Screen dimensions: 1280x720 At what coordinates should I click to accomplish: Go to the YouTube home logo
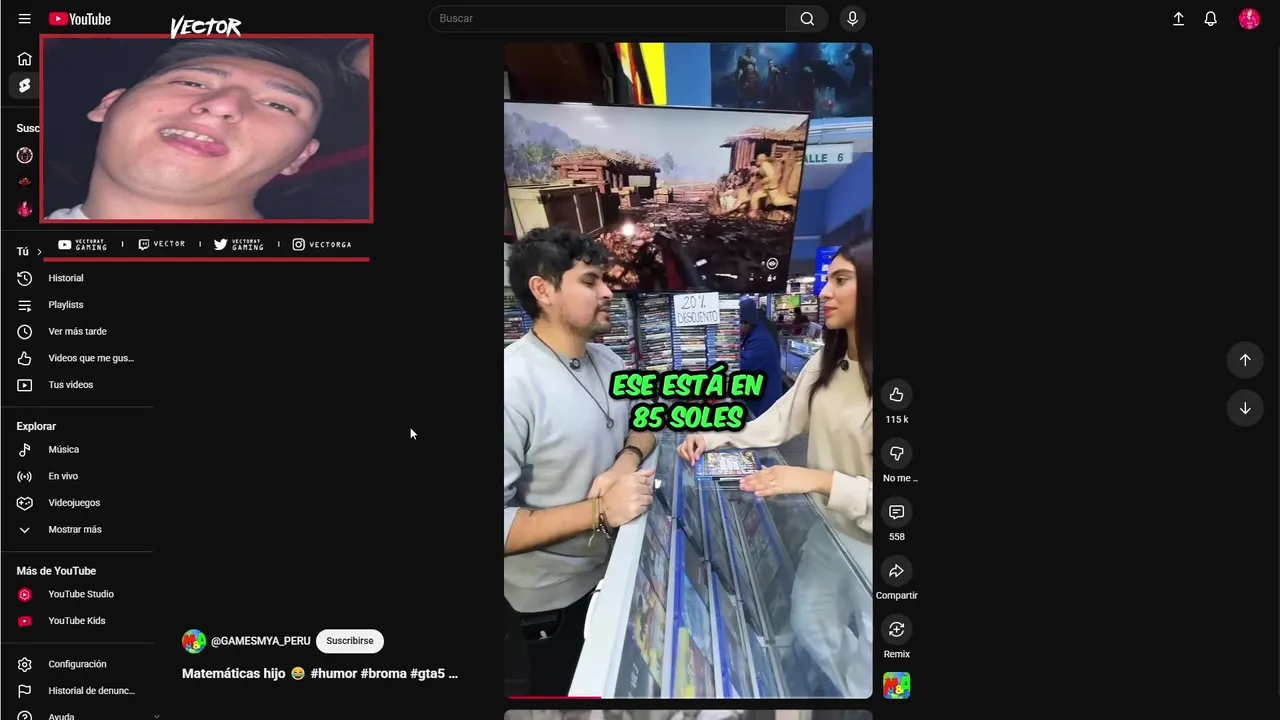coord(80,19)
